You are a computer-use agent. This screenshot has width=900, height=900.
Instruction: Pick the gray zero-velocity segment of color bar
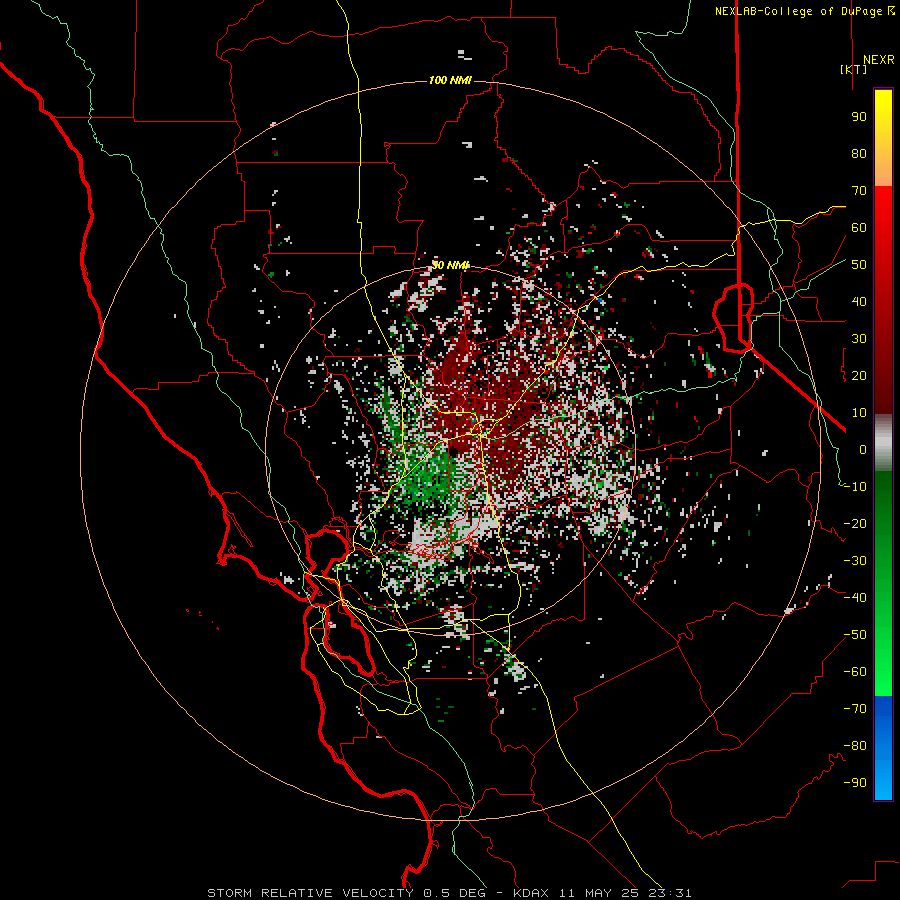(x=883, y=442)
